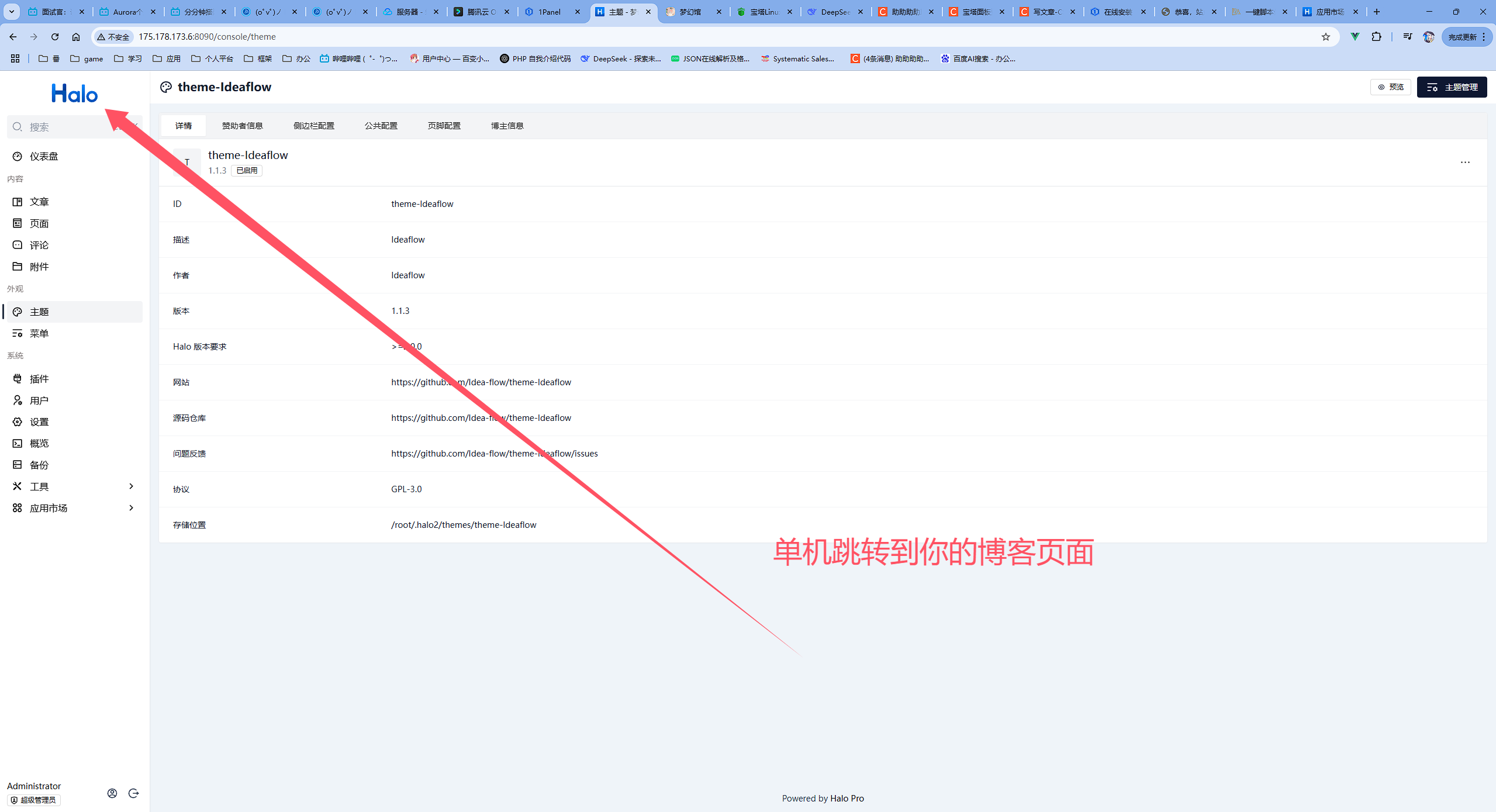Open browser tab search dropdown arrow
The image size is (1496, 812).
coord(11,12)
